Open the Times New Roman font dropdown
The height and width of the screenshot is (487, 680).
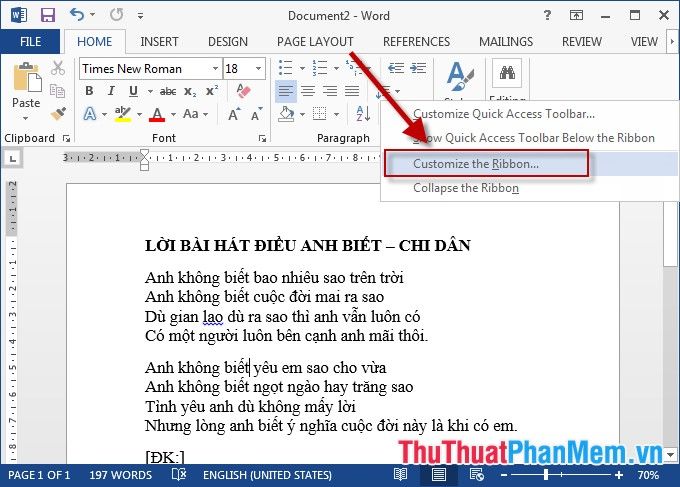(x=215, y=69)
